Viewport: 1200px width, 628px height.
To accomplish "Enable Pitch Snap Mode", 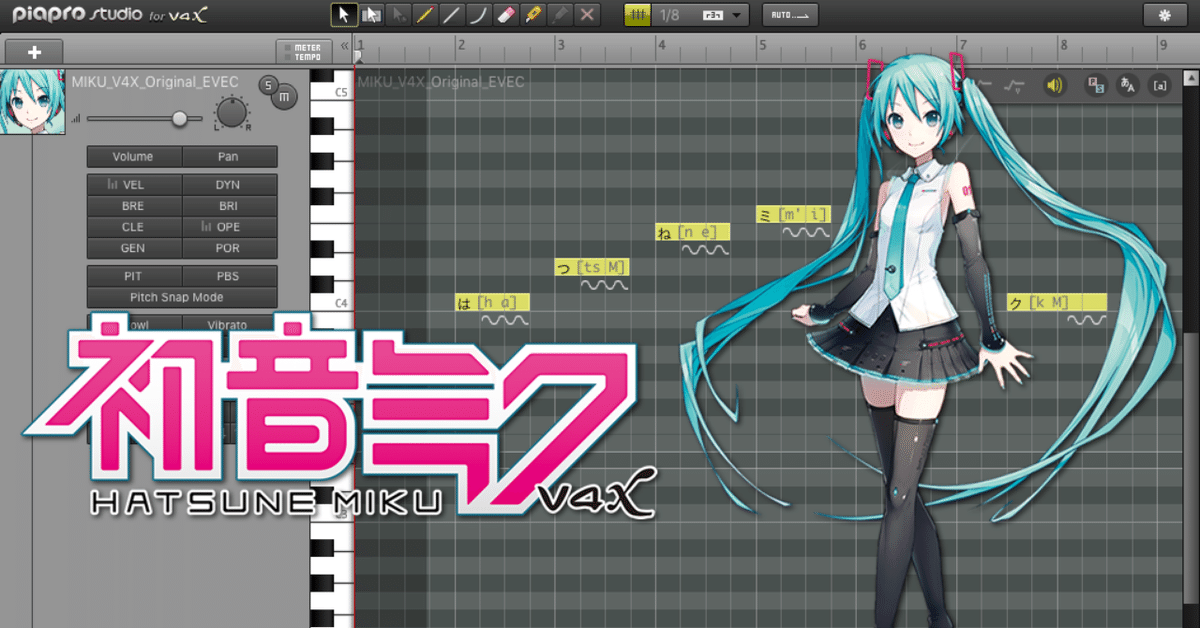I will 182,297.
